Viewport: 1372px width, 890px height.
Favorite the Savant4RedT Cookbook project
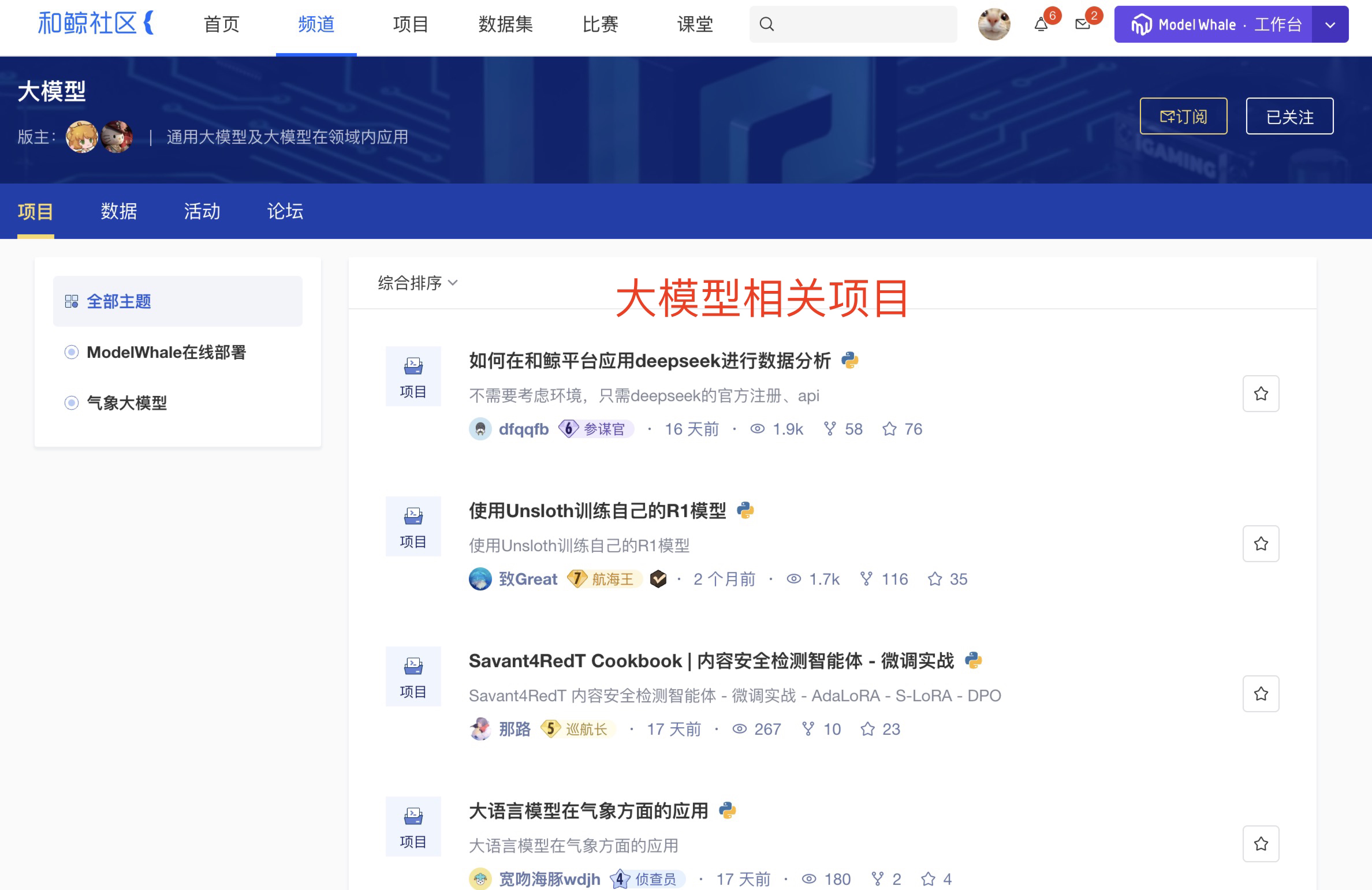(x=1261, y=694)
